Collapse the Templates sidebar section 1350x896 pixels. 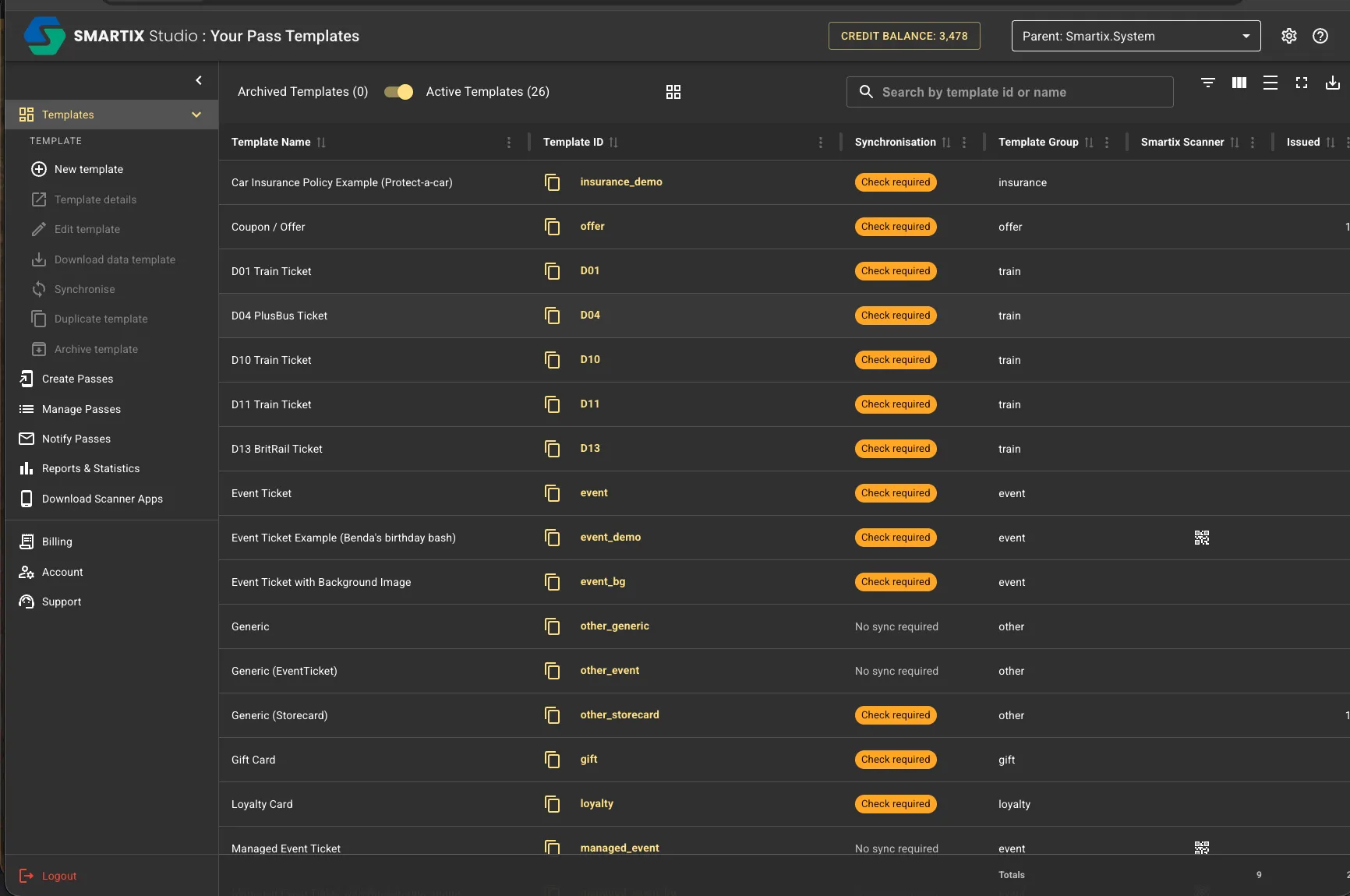tap(196, 115)
